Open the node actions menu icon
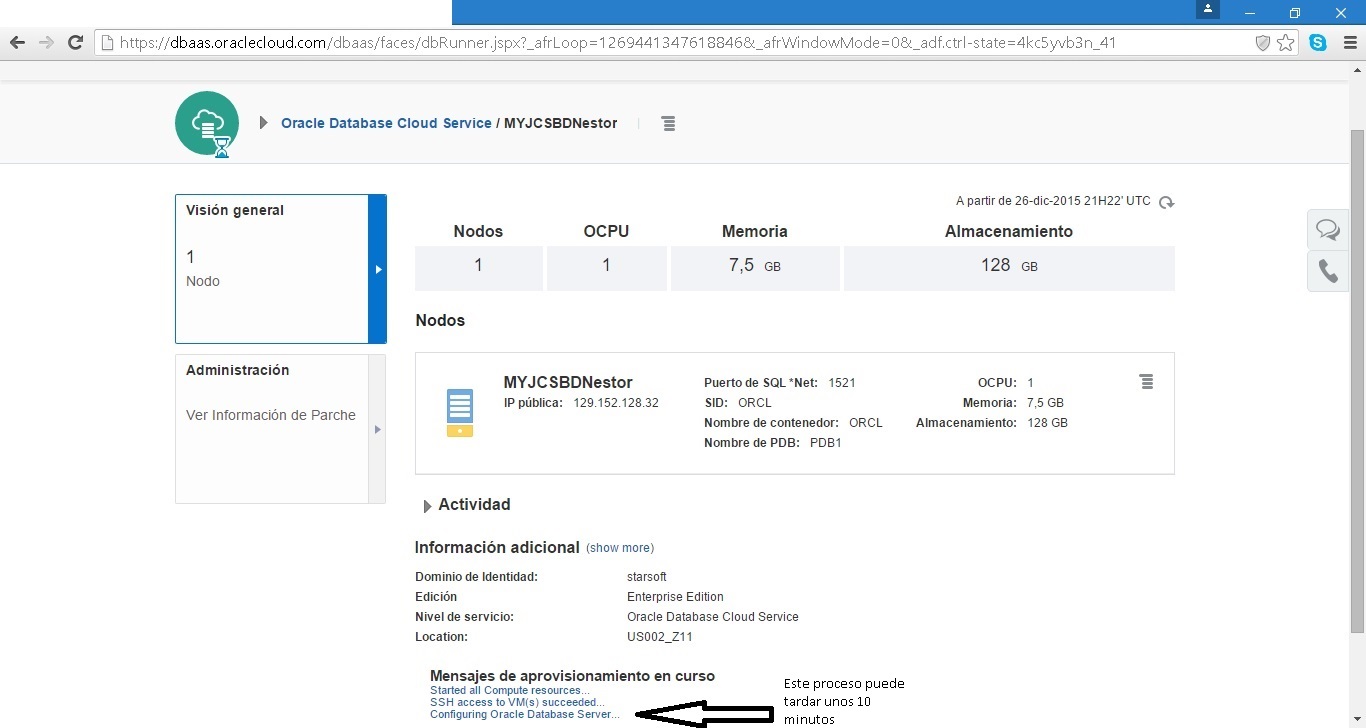 tap(1146, 382)
